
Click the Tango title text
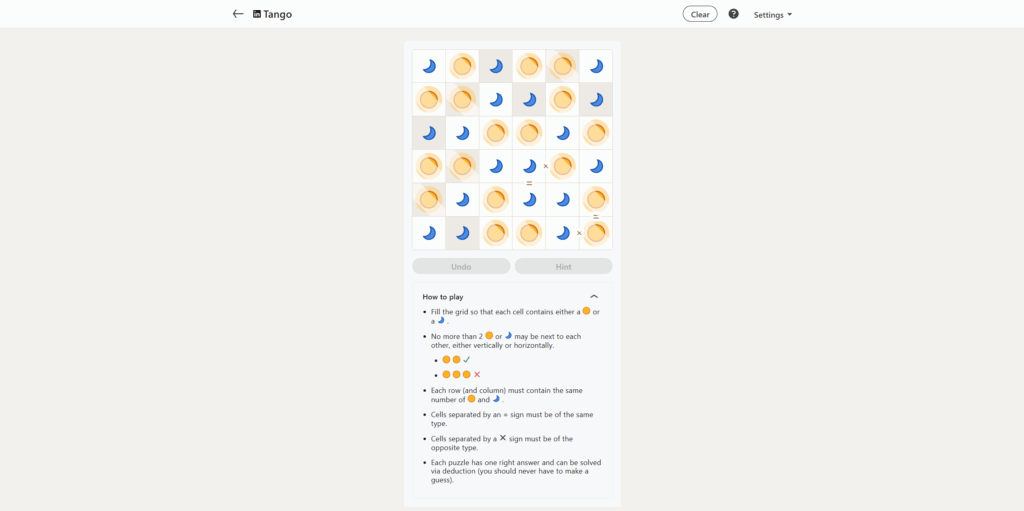tap(278, 14)
